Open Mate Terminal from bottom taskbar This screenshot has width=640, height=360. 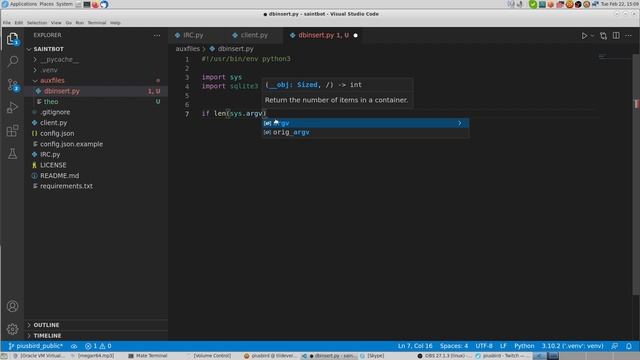(147, 356)
